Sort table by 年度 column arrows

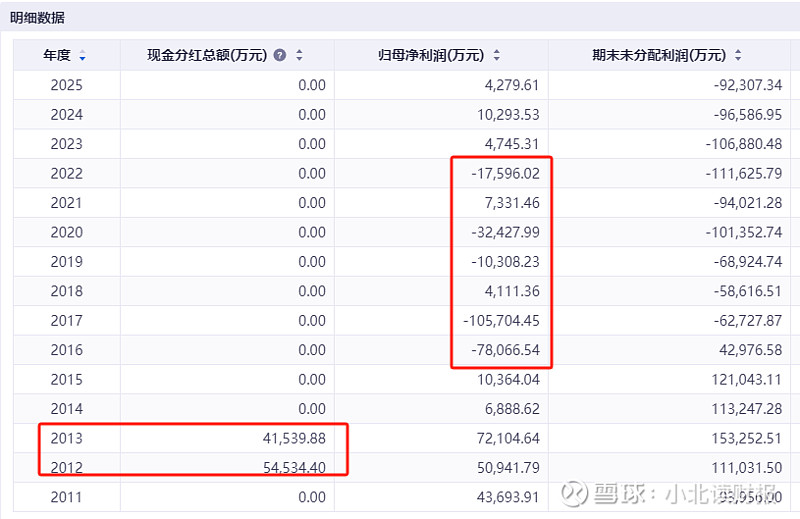[x=83, y=56]
